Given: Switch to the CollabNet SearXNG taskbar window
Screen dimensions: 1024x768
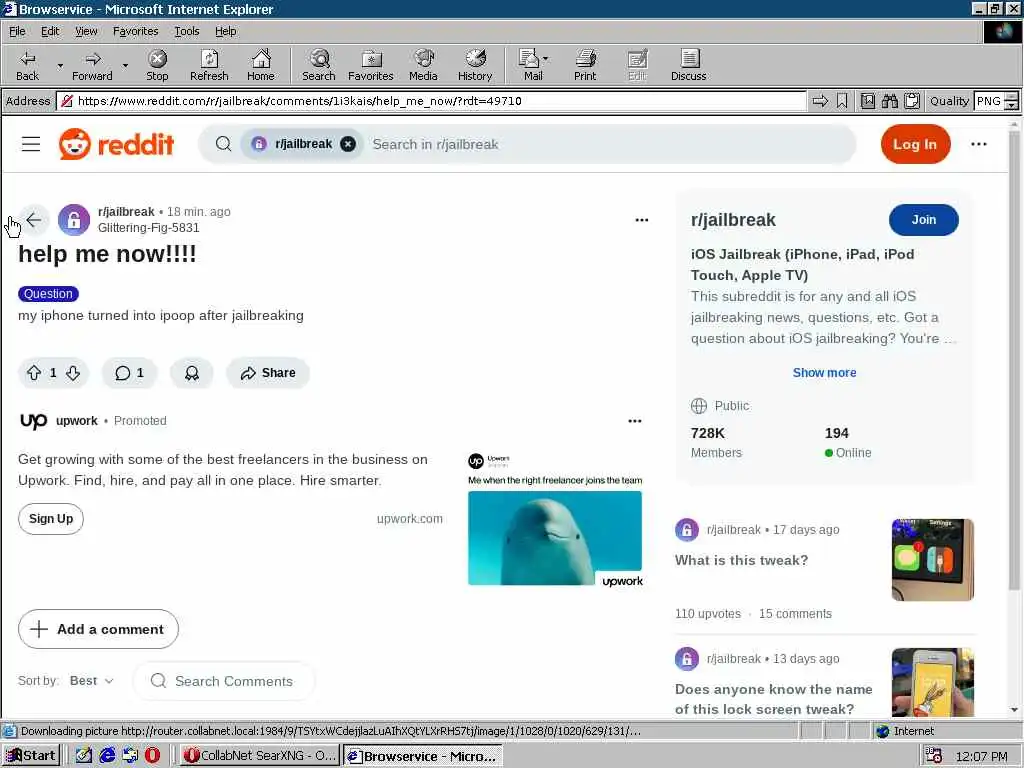Looking at the screenshot, I should (x=259, y=756).
